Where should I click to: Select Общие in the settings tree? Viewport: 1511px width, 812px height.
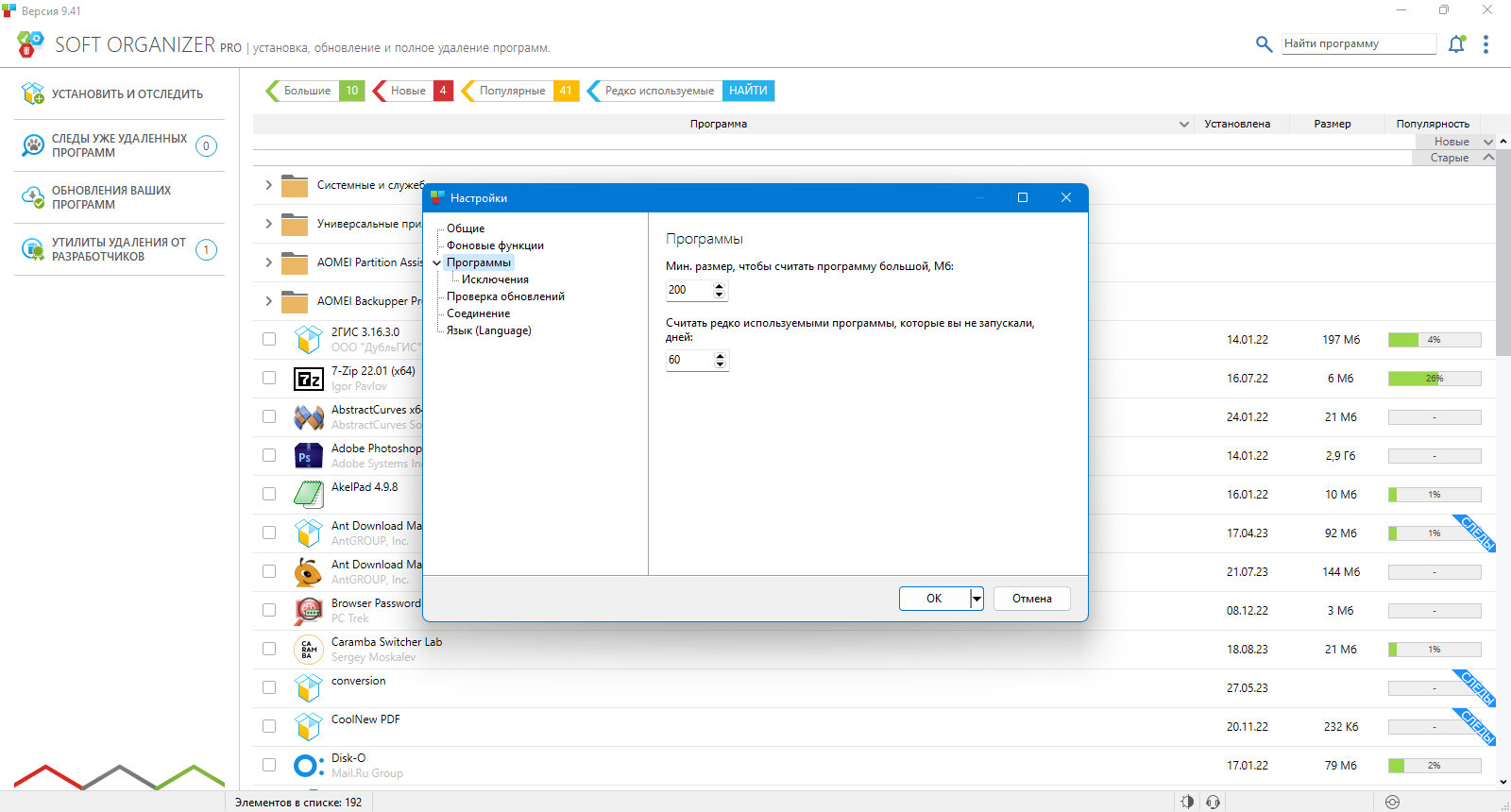click(466, 228)
